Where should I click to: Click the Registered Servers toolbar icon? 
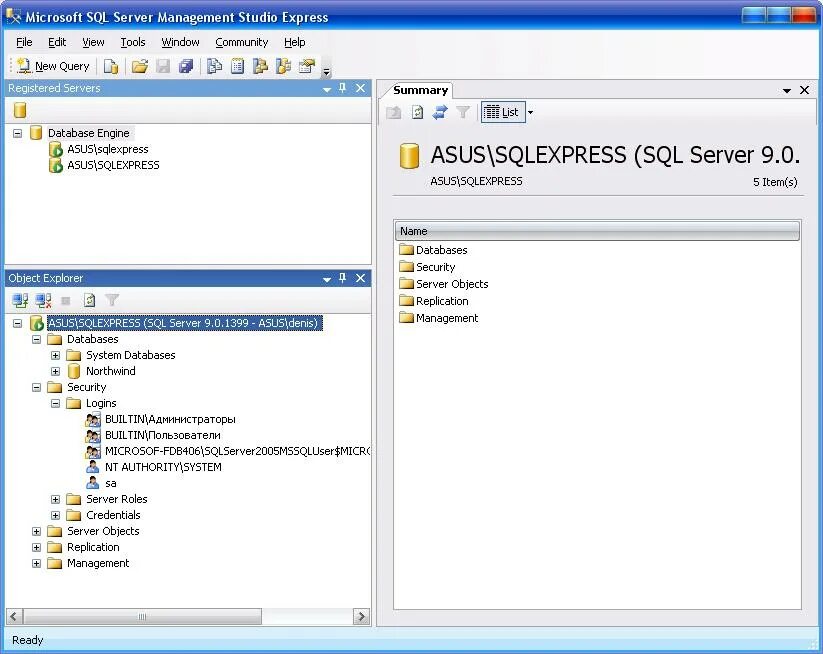pyautogui.click(x=214, y=66)
